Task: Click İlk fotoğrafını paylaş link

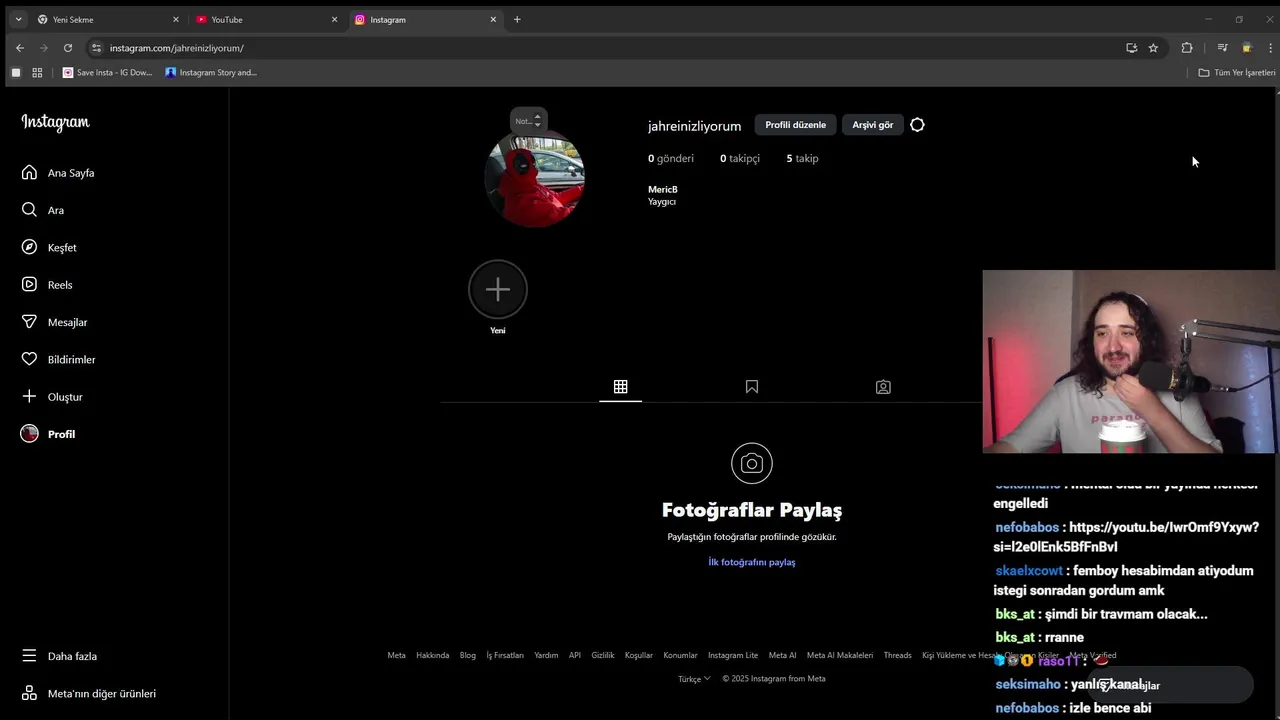Action: [x=752, y=562]
